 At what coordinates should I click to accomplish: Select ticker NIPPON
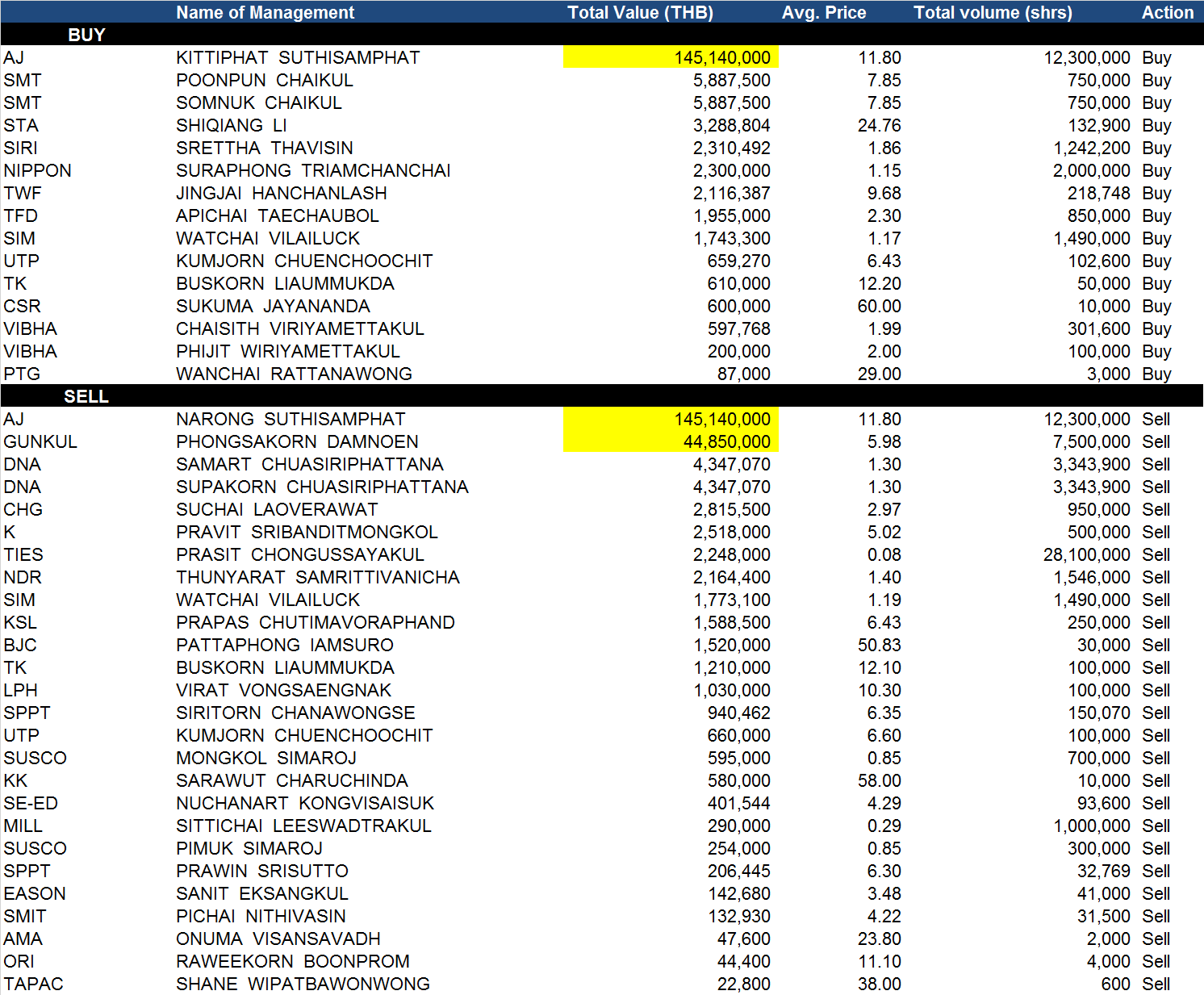pyautogui.click(x=37, y=170)
